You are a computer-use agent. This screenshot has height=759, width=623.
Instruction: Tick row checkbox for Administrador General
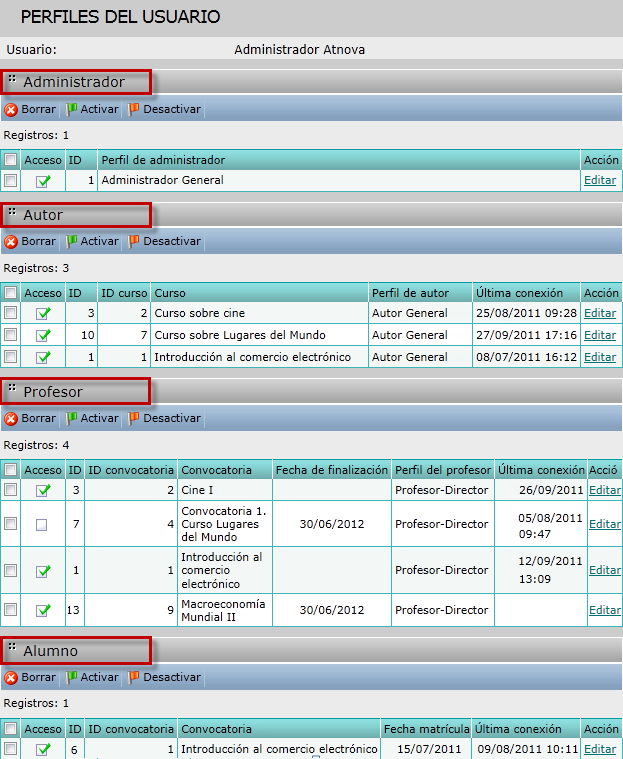click(10, 181)
